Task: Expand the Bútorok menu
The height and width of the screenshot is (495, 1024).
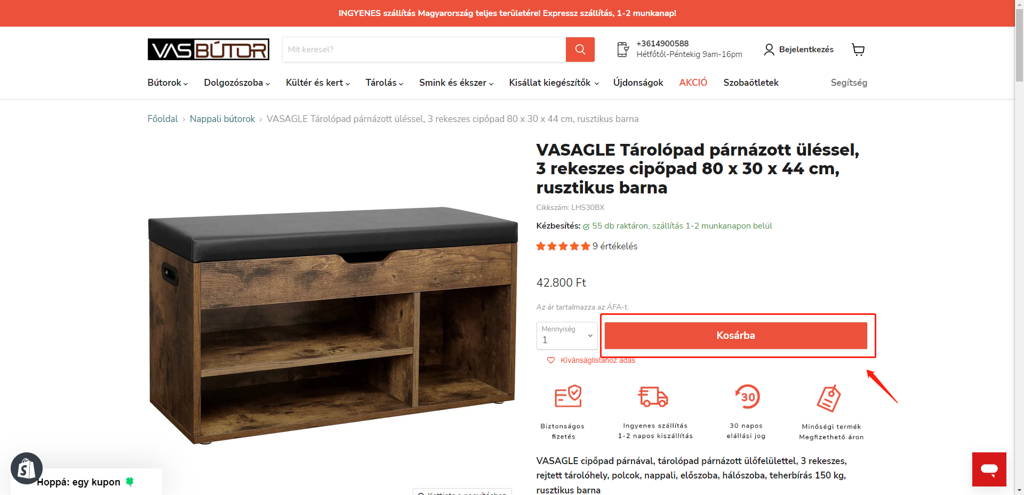Action: click(x=168, y=83)
